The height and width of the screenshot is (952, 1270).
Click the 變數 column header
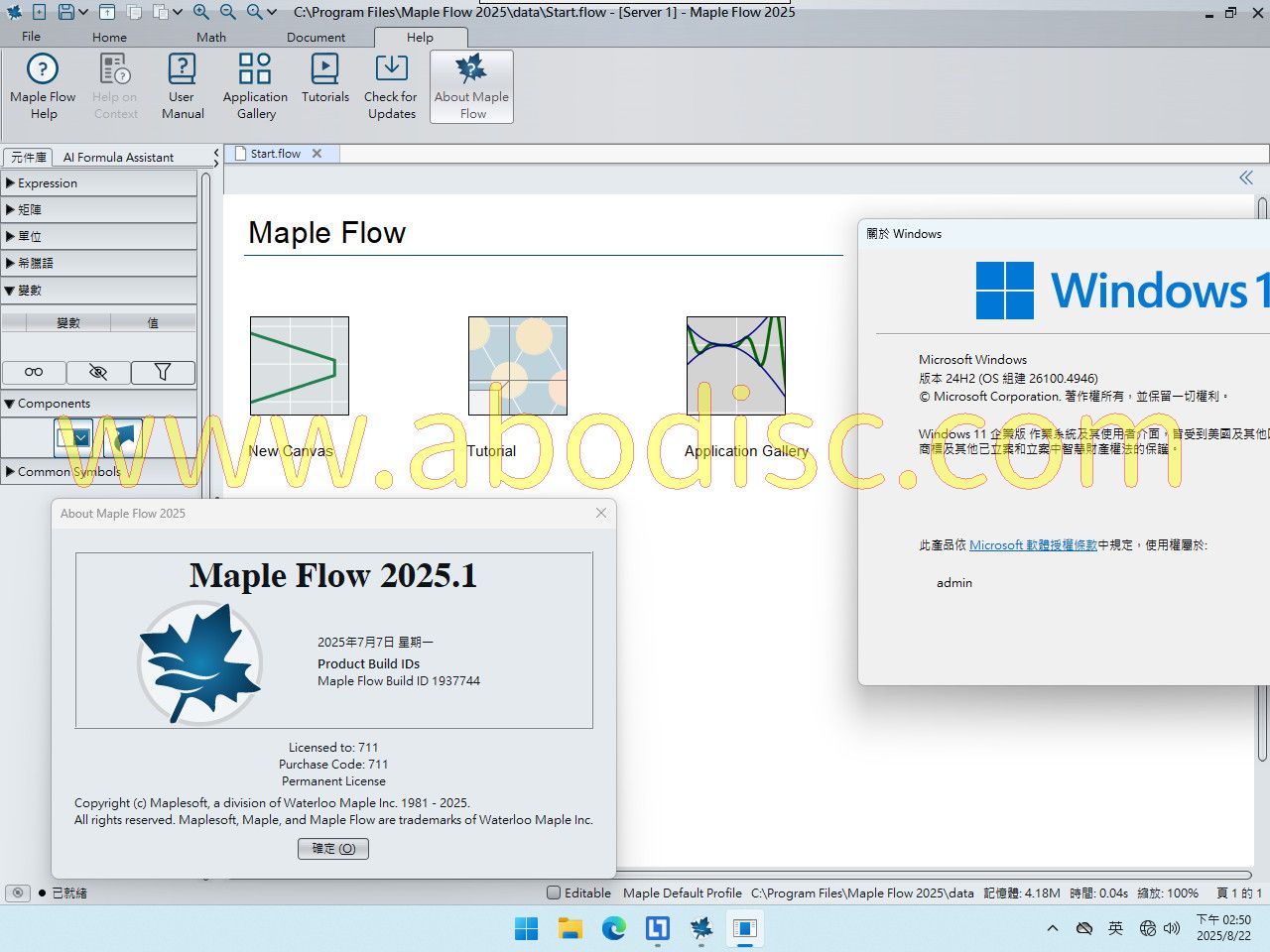pos(67,322)
